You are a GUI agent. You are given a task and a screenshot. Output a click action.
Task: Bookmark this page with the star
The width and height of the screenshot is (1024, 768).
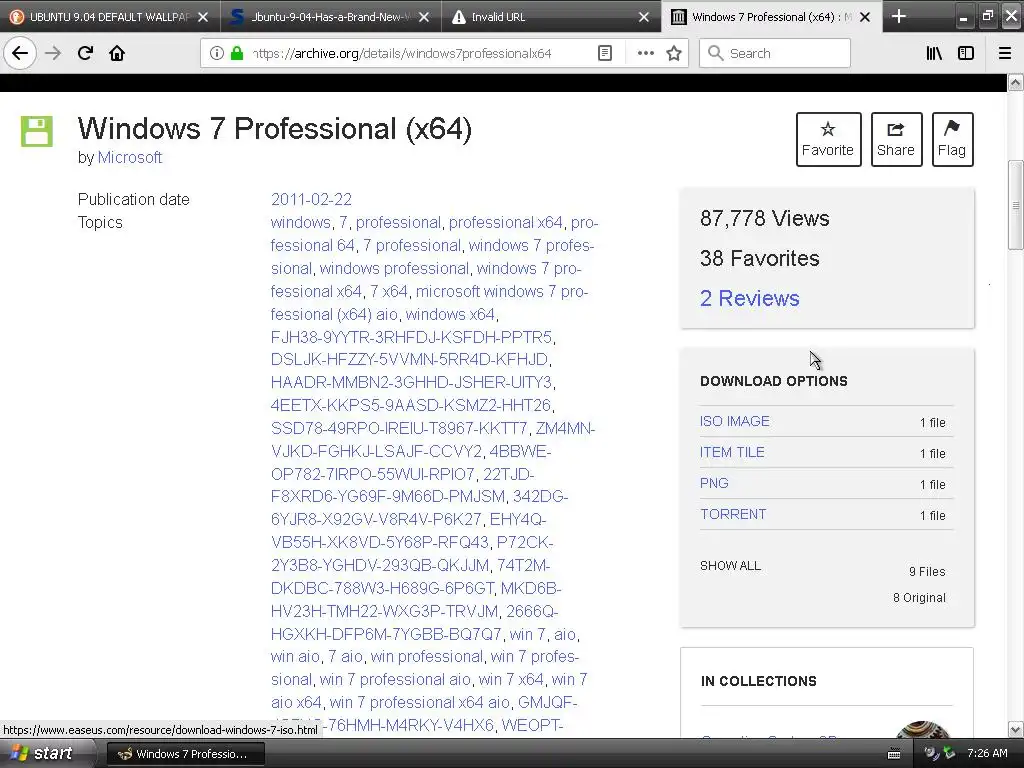pyautogui.click(x=674, y=53)
